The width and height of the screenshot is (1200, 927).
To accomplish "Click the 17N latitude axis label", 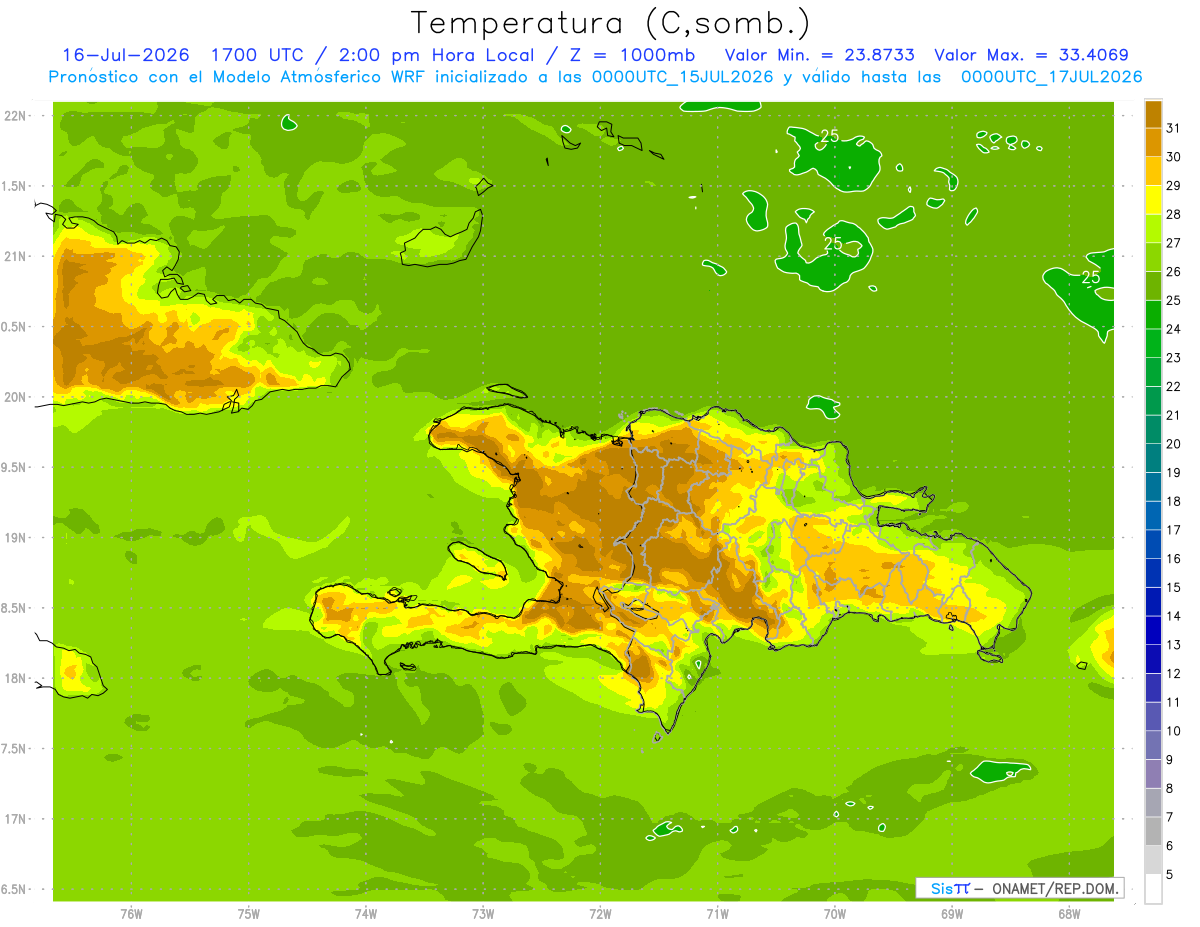I will [17, 820].
